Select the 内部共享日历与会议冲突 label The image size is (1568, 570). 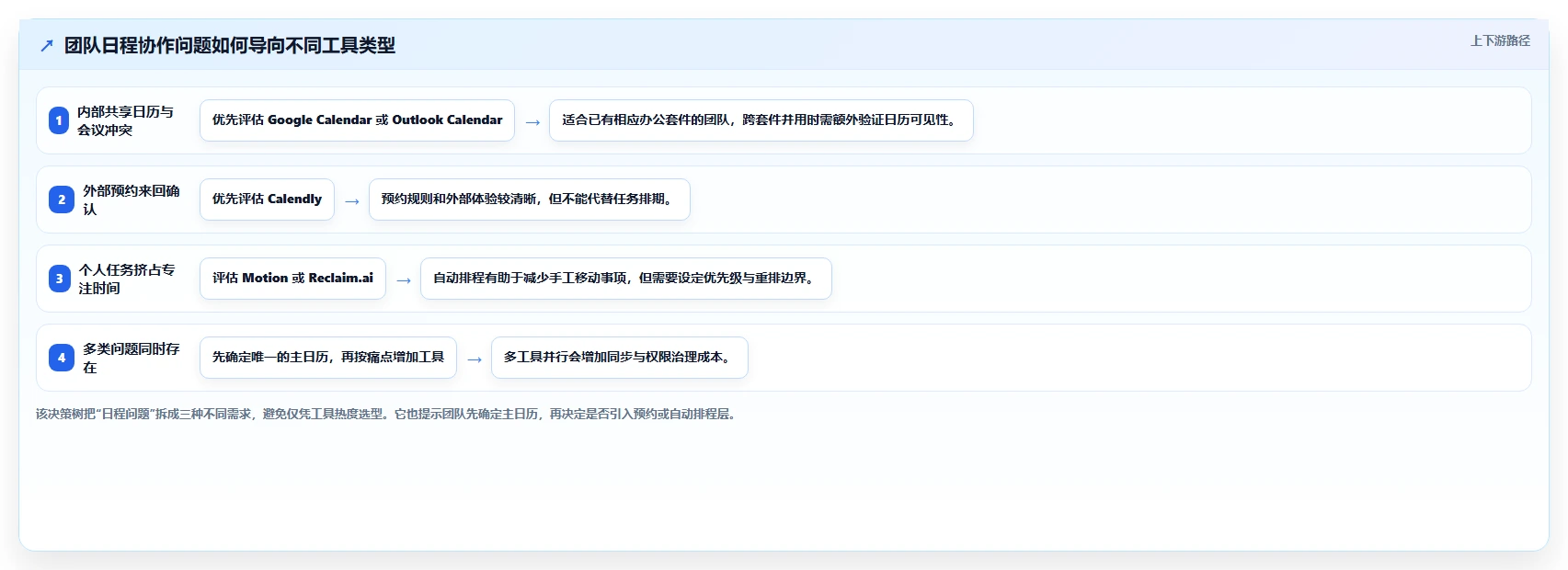[x=125, y=120]
